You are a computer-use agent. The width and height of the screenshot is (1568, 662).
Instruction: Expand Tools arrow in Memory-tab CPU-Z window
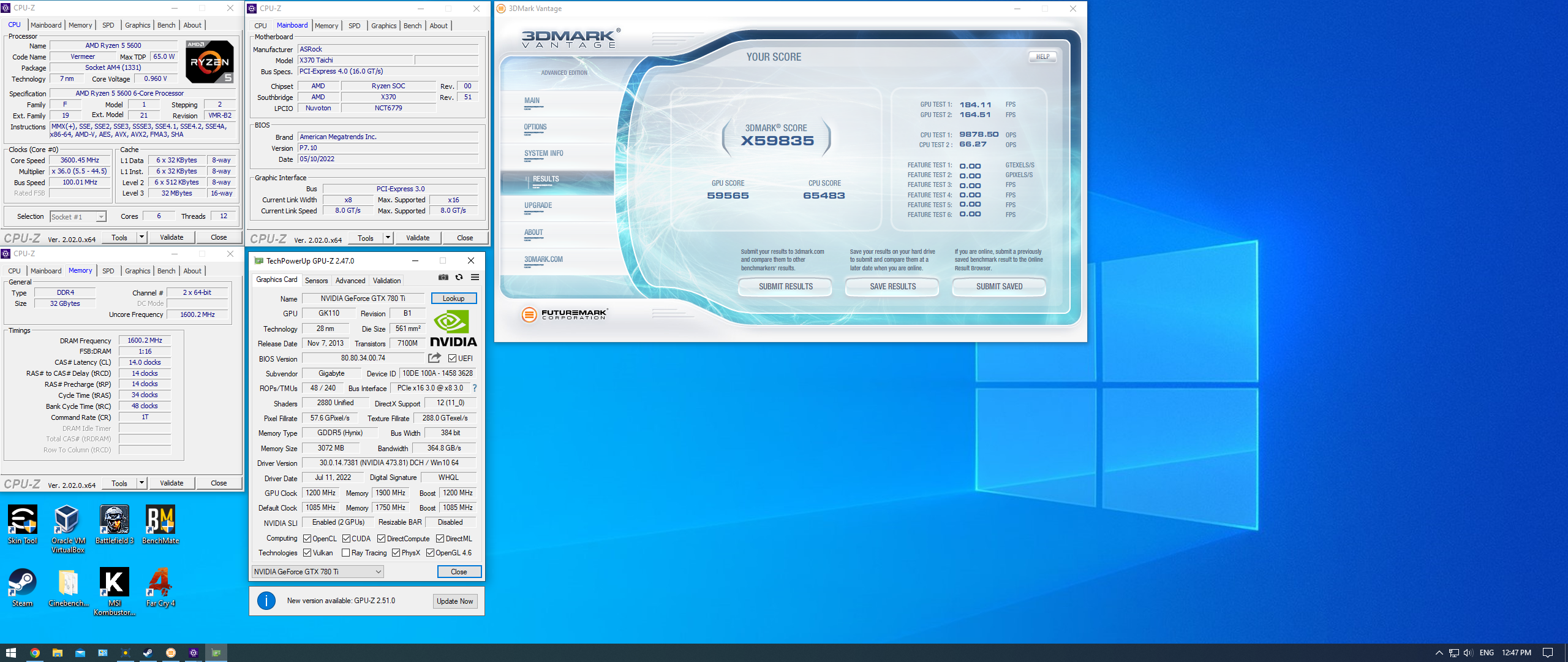(141, 483)
